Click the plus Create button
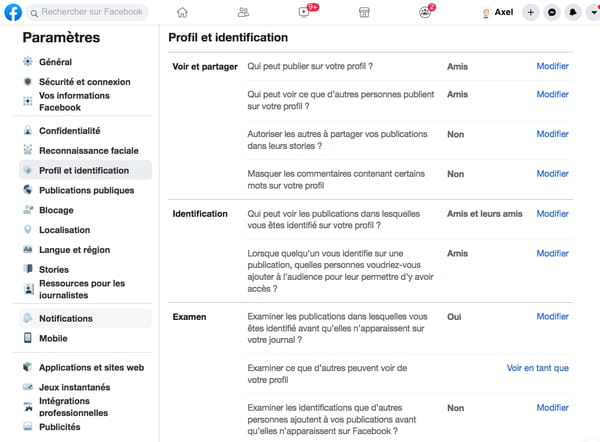This screenshot has height=442, width=600. pyautogui.click(x=531, y=13)
